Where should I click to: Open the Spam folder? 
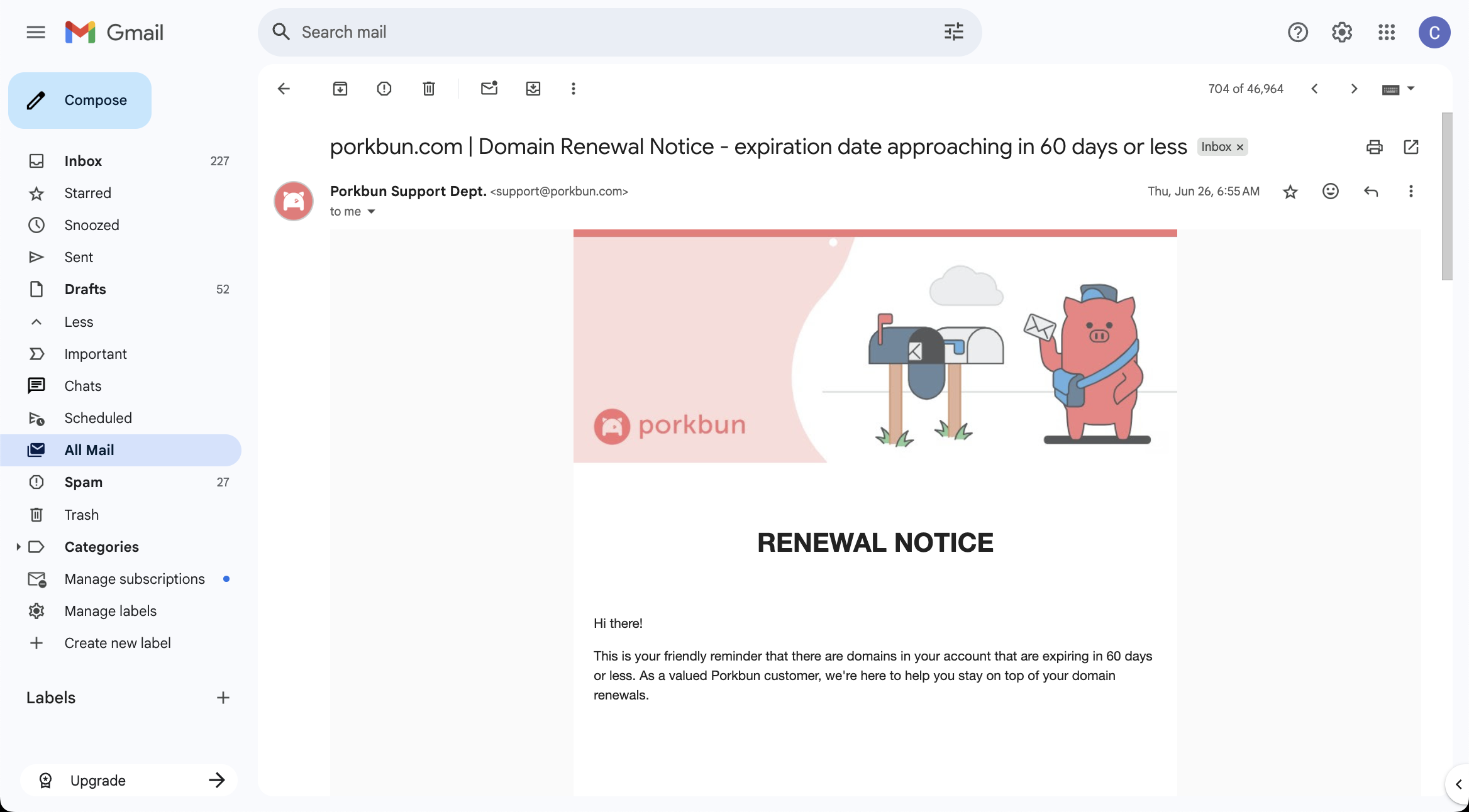[x=83, y=482]
